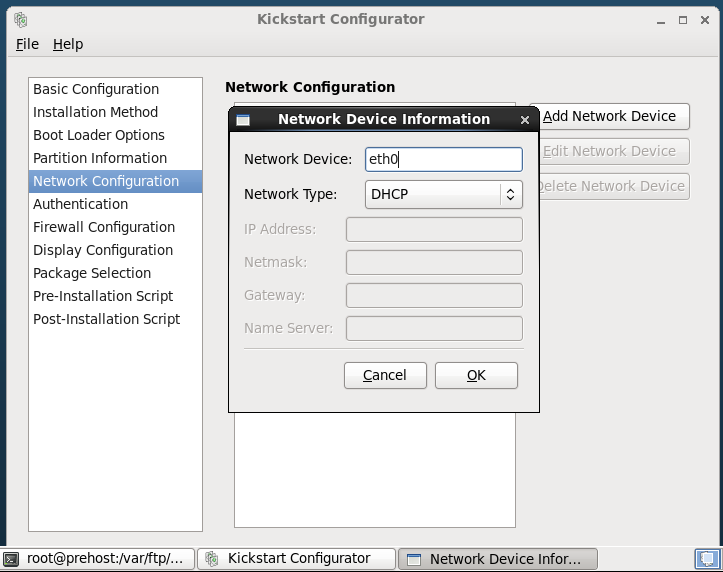
Task: Confirm the dialog with OK
Action: click(x=476, y=375)
